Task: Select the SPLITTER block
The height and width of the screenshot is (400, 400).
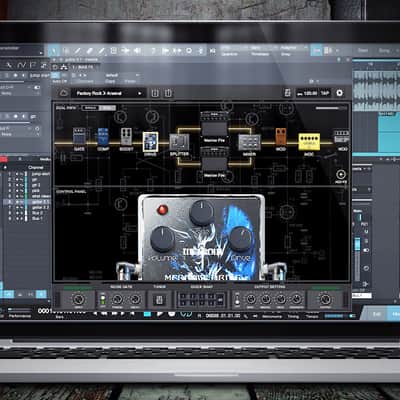Action: (x=179, y=142)
